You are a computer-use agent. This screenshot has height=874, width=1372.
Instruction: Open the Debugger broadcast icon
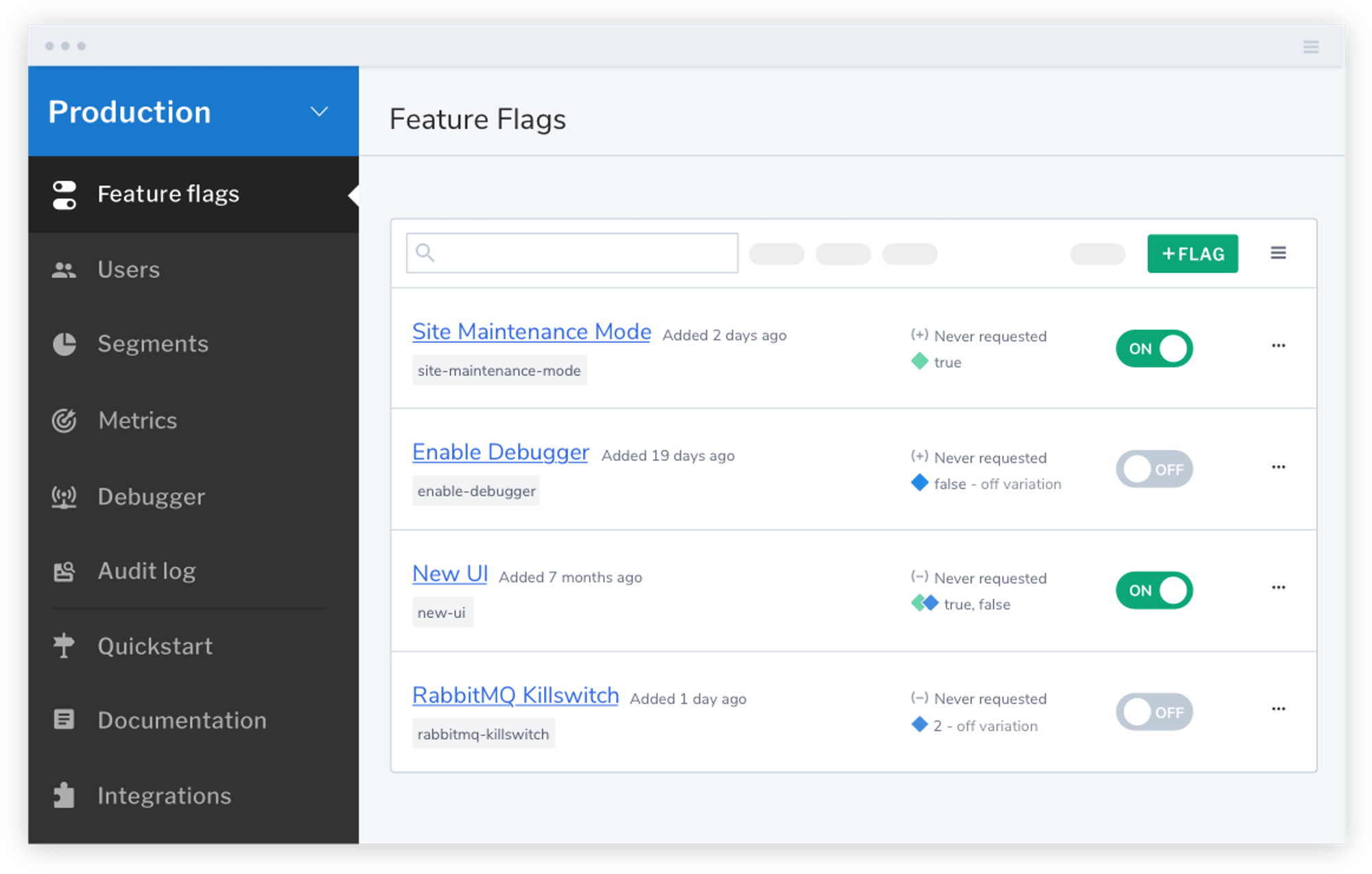pos(64,496)
